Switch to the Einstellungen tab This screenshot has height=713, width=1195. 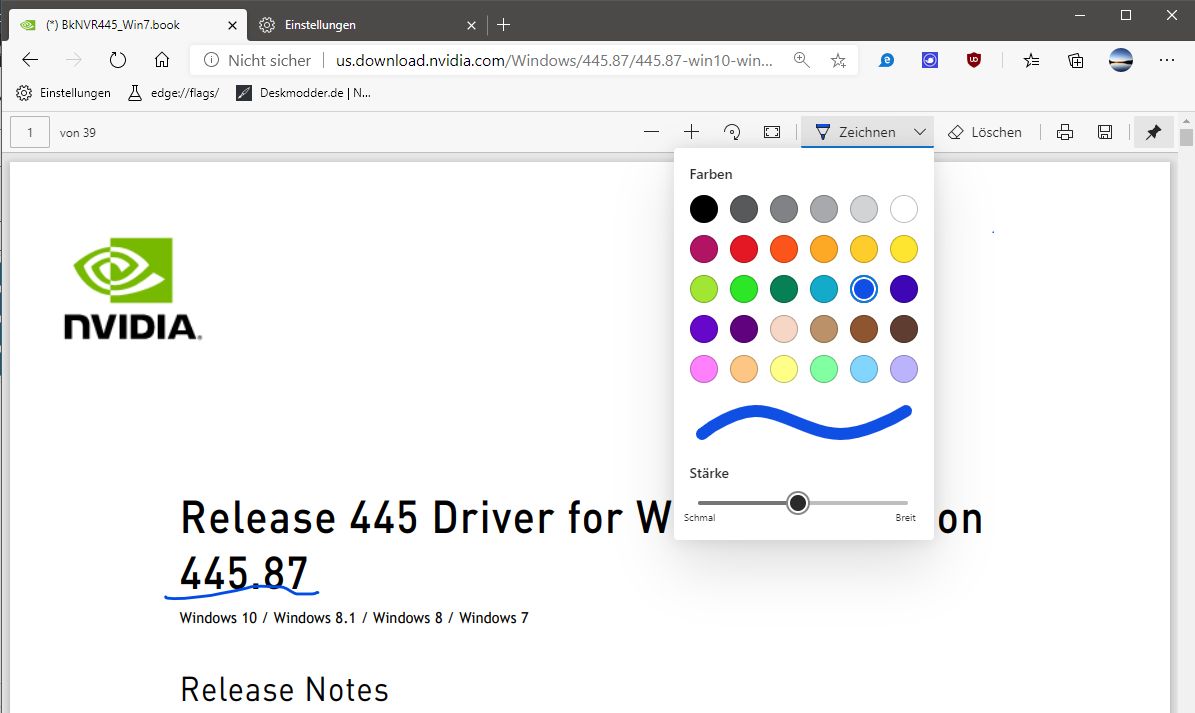coord(367,25)
